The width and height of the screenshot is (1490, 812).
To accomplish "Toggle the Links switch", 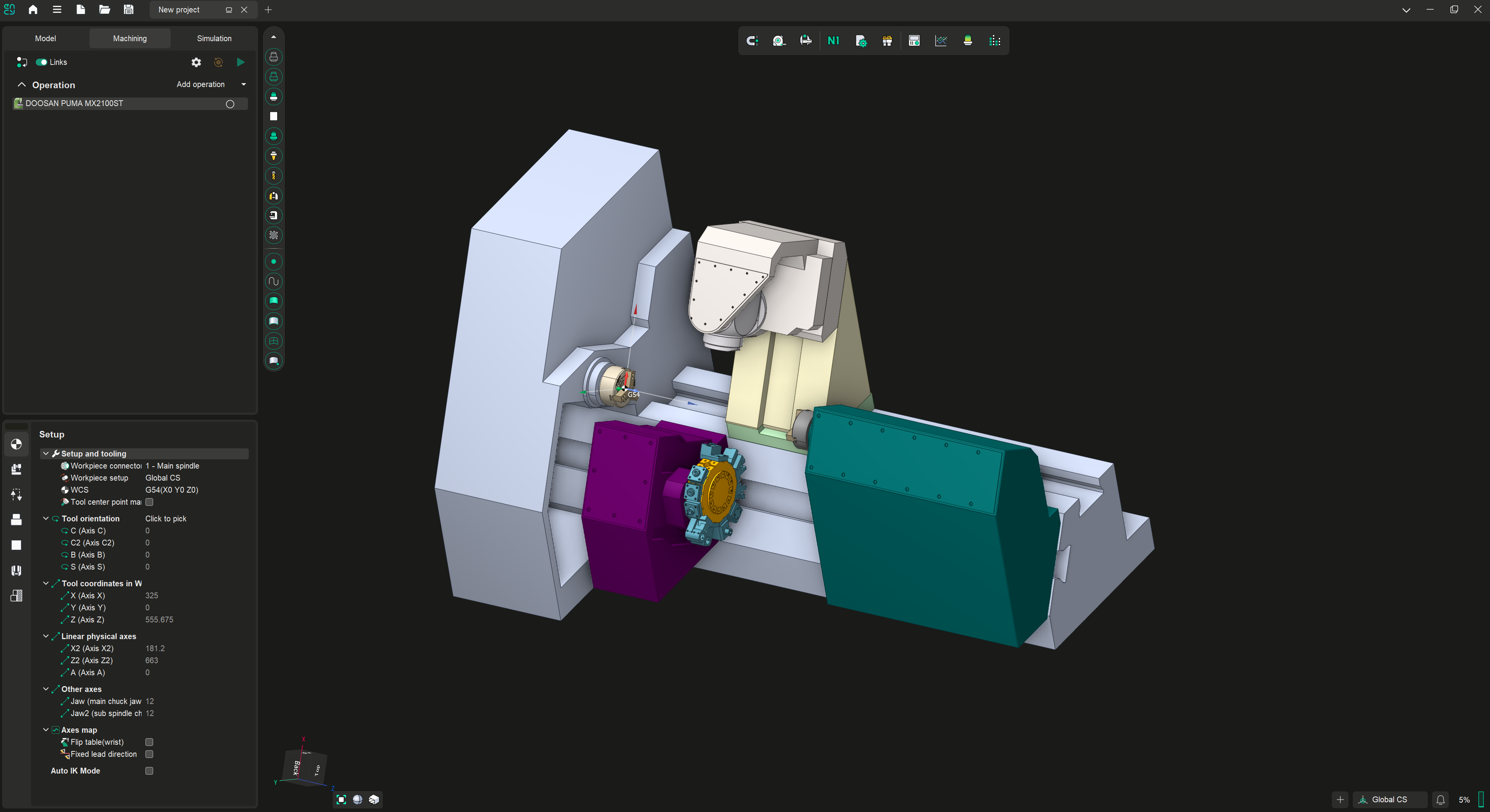I will click(42, 62).
